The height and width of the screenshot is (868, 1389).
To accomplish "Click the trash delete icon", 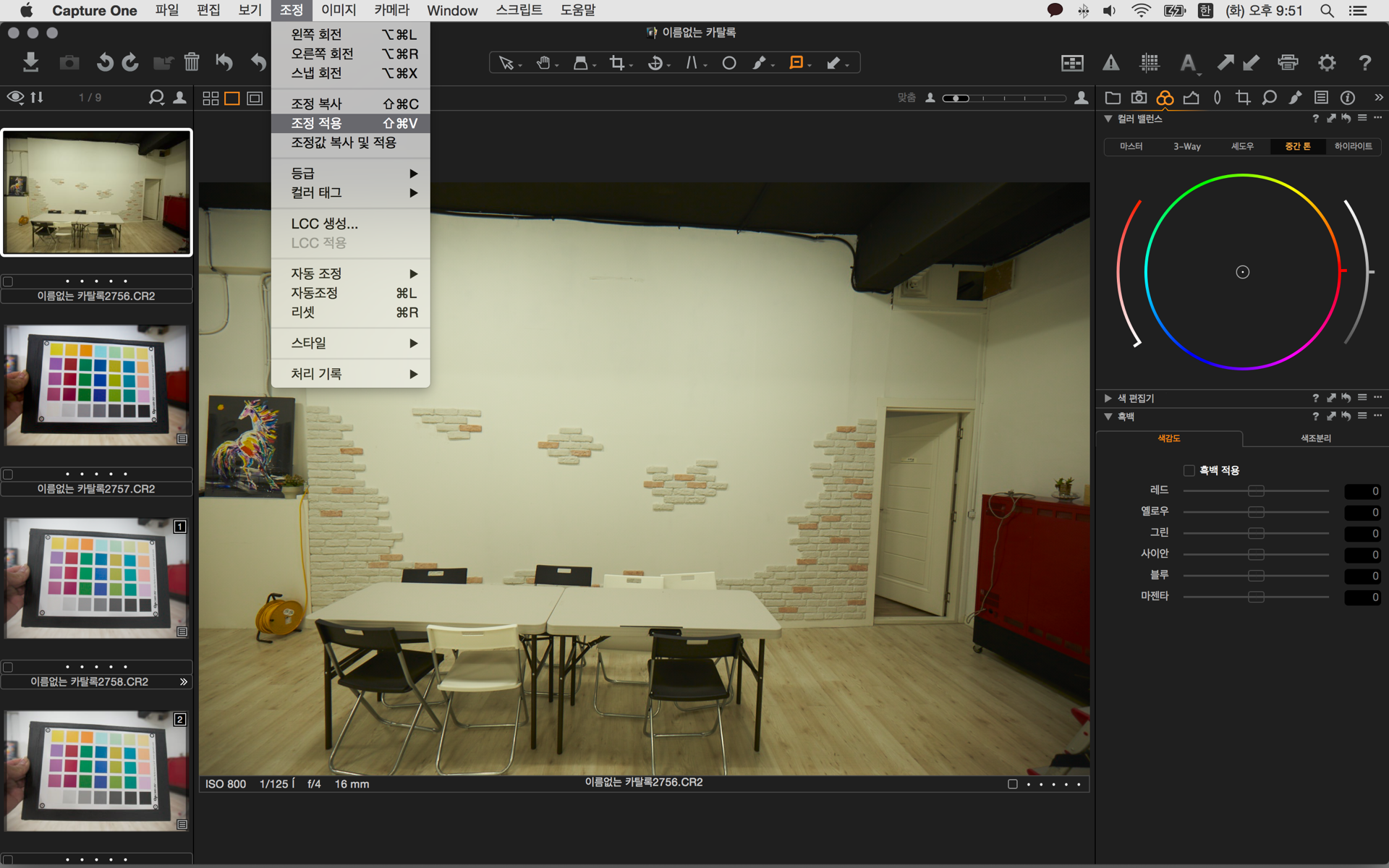I will (x=191, y=62).
